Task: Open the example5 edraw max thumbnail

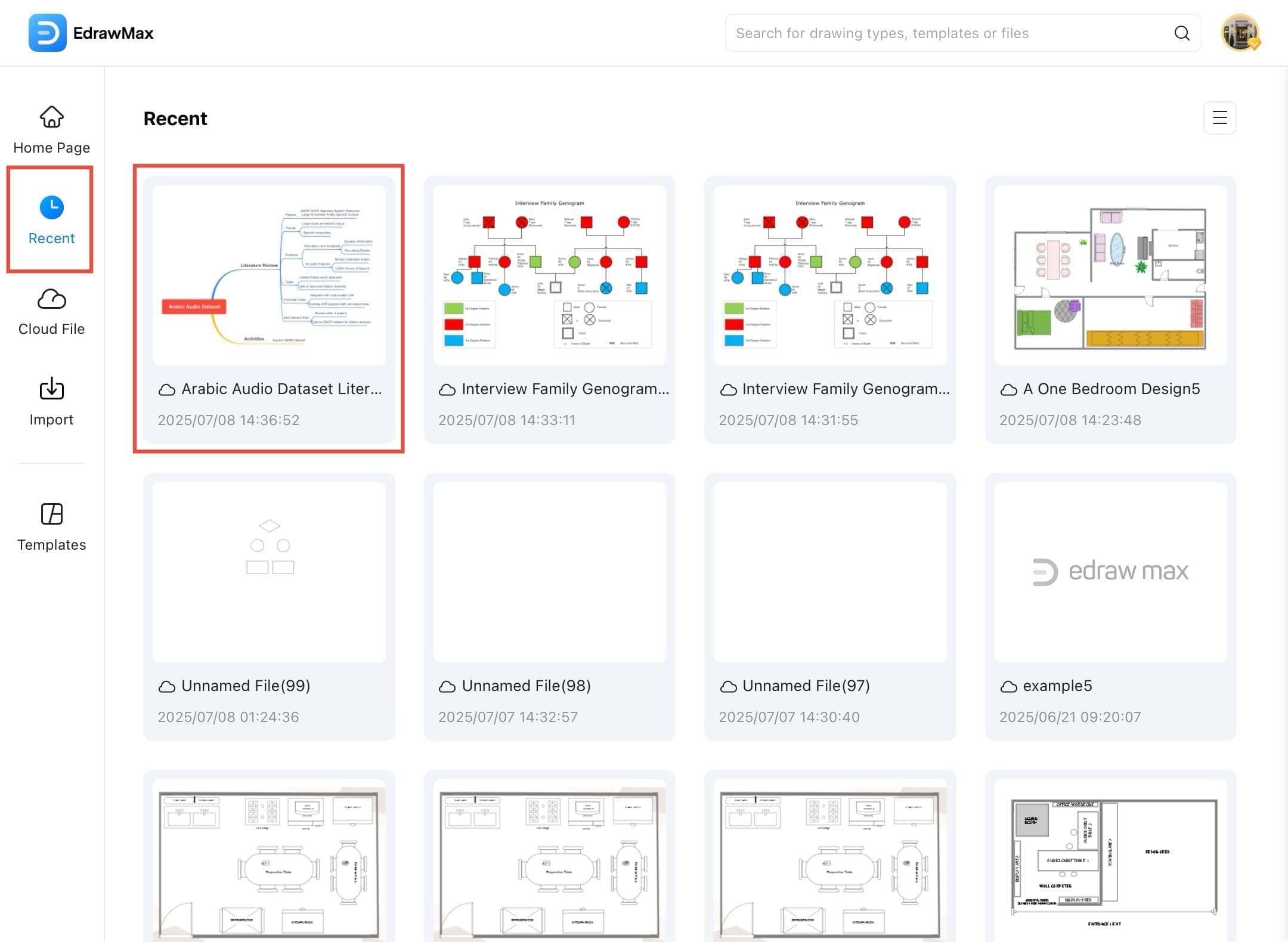Action: coord(1110,572)
